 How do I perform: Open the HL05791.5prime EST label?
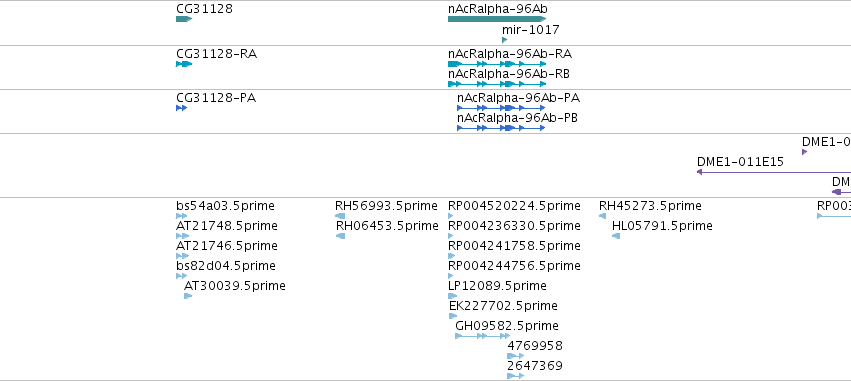tap(662, 226)
